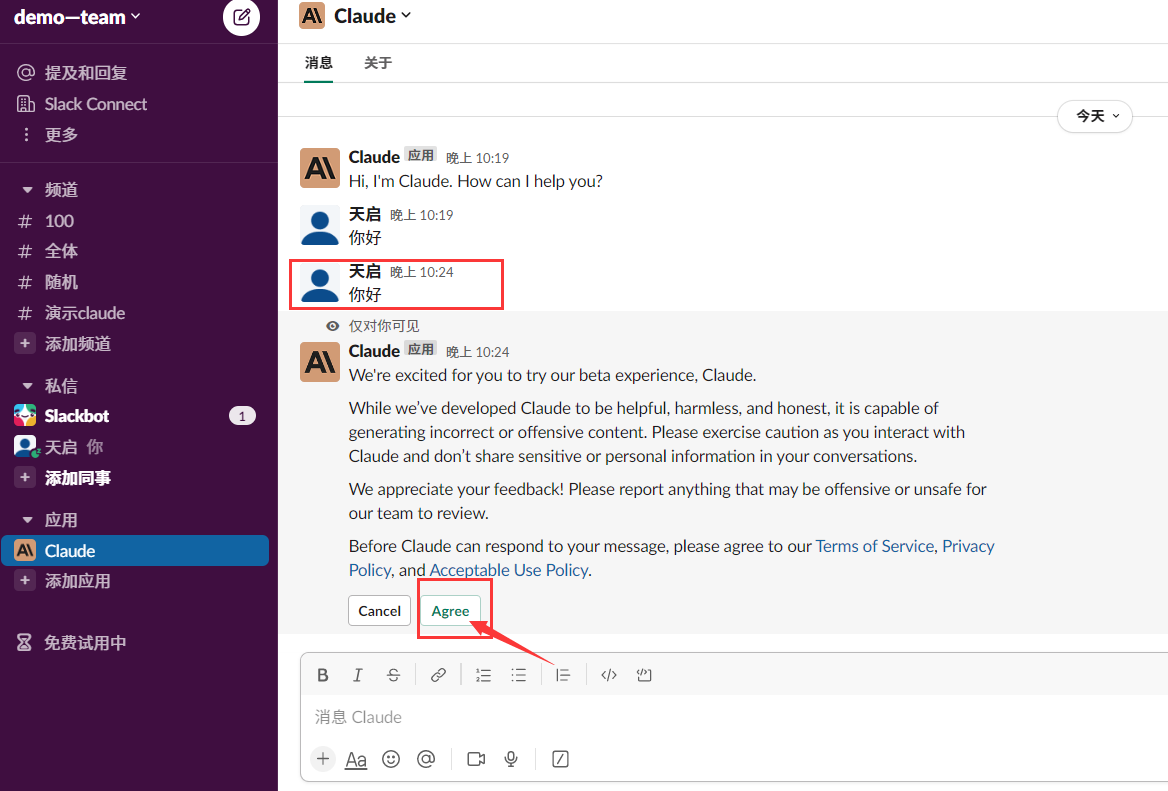Click the 仅对你可见 eye icon

pyautogui.click(x=332, y=326)
